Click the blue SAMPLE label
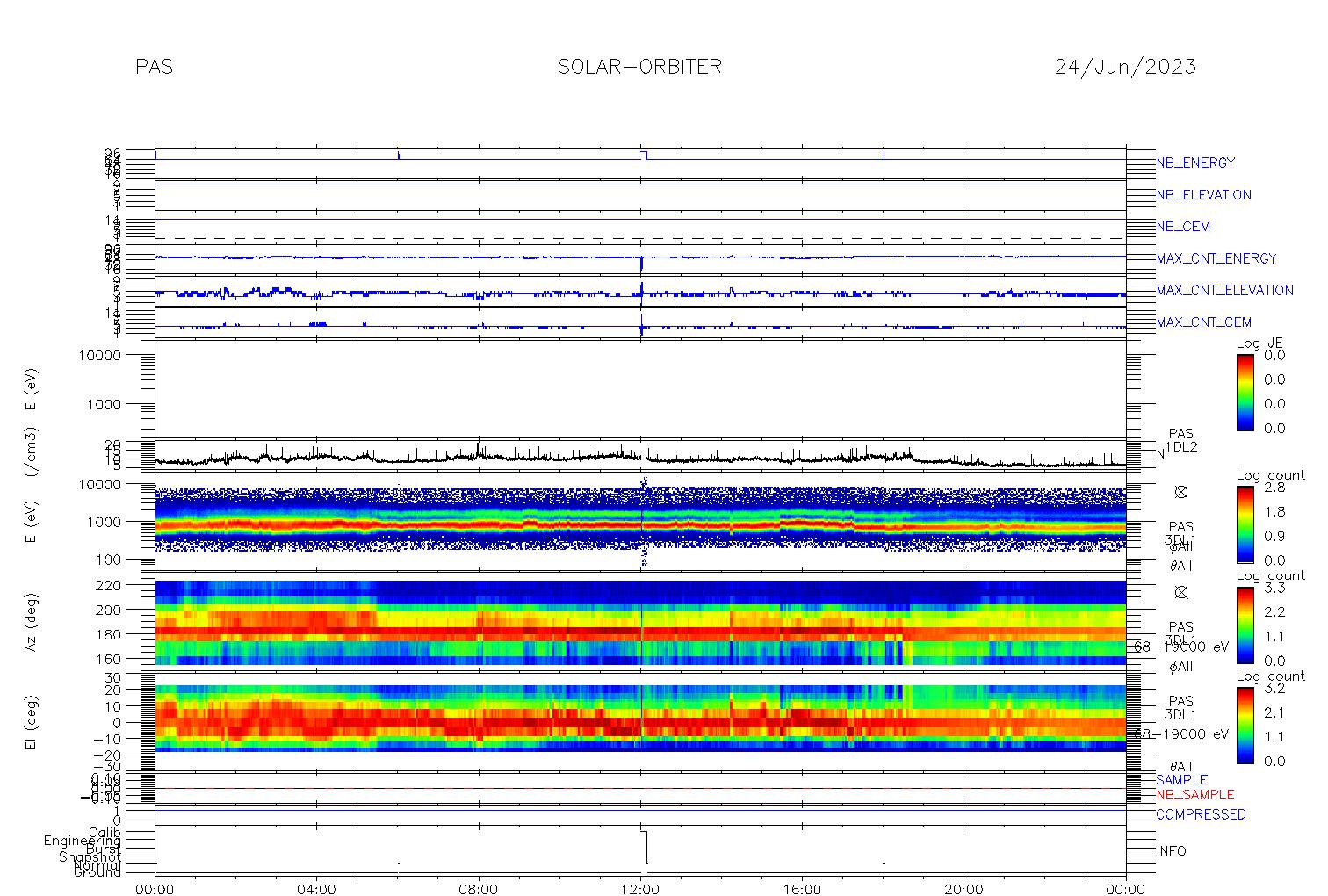 (x=1181, y=780)
